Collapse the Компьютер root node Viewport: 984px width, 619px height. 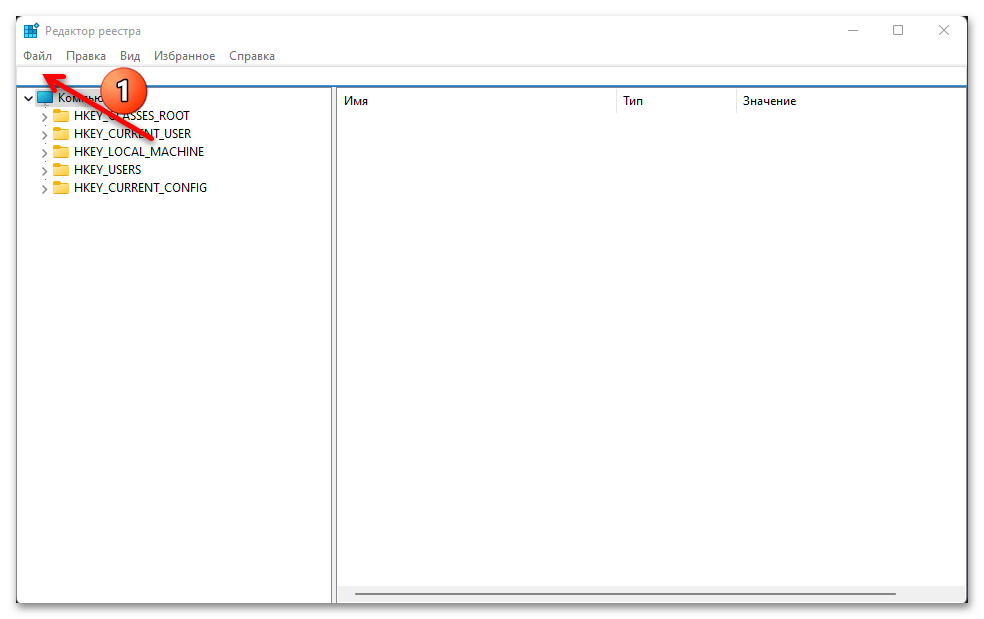pos(28,98)
